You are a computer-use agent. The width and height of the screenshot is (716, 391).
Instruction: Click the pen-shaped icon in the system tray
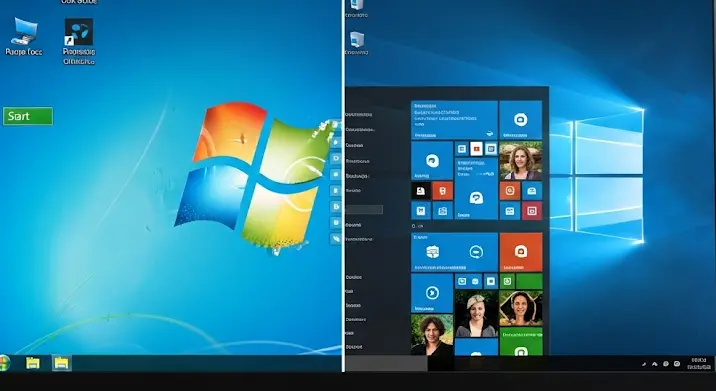coord(644,364)
